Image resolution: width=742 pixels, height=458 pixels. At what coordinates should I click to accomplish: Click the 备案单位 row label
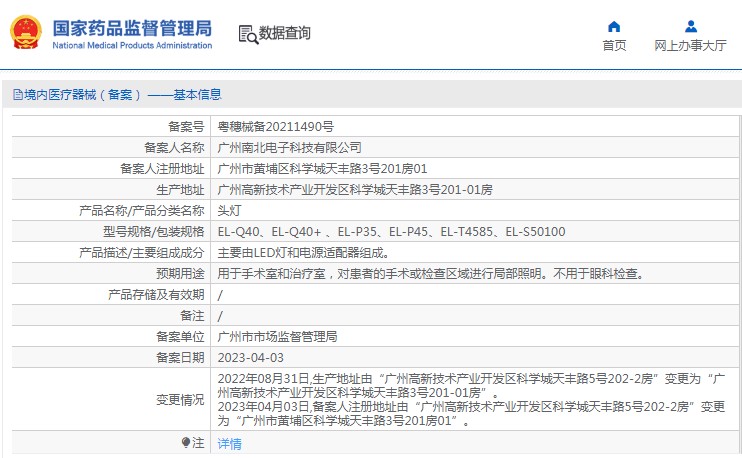[x=180, y=337]
